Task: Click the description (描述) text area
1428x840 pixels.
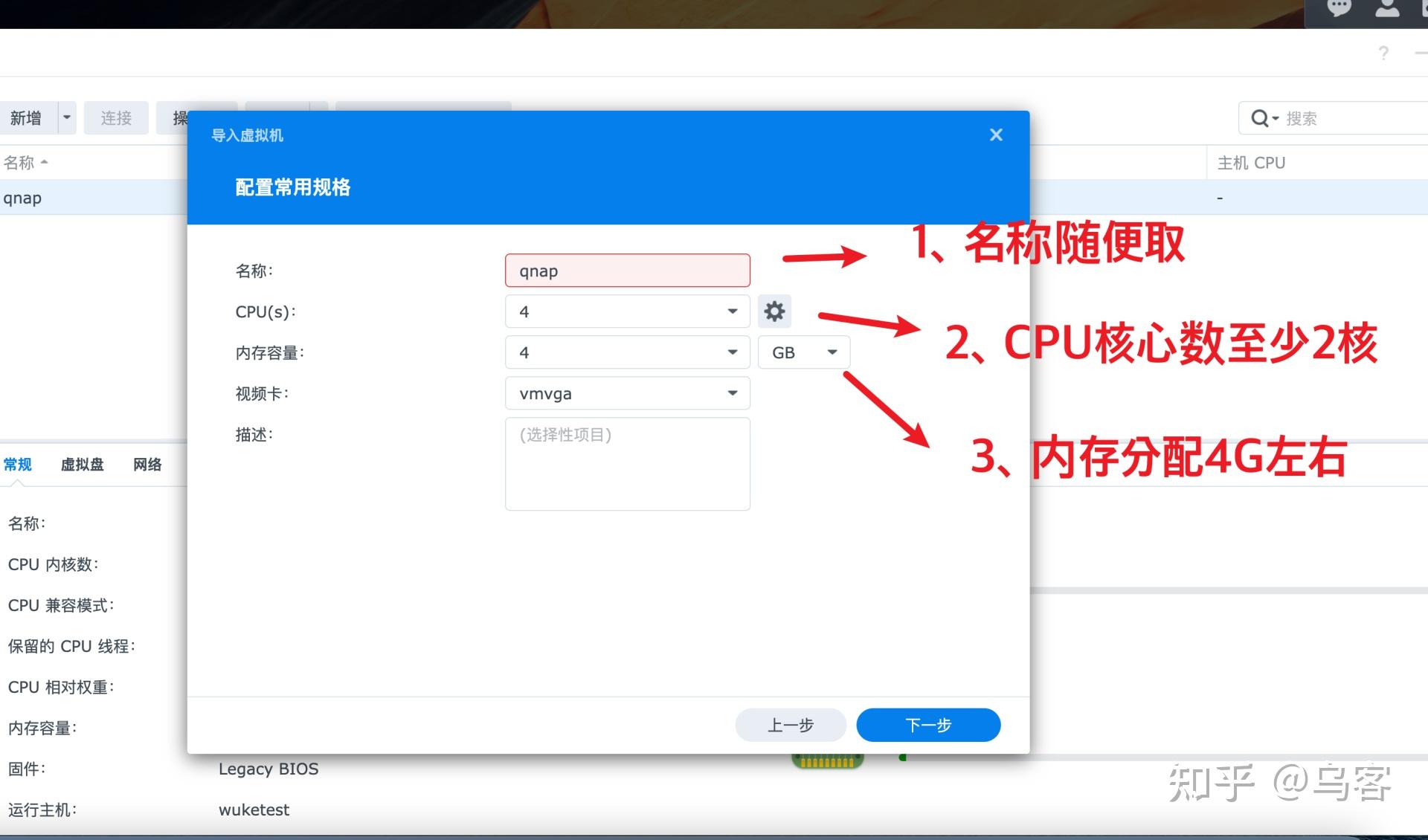Action: coord(627,464)
